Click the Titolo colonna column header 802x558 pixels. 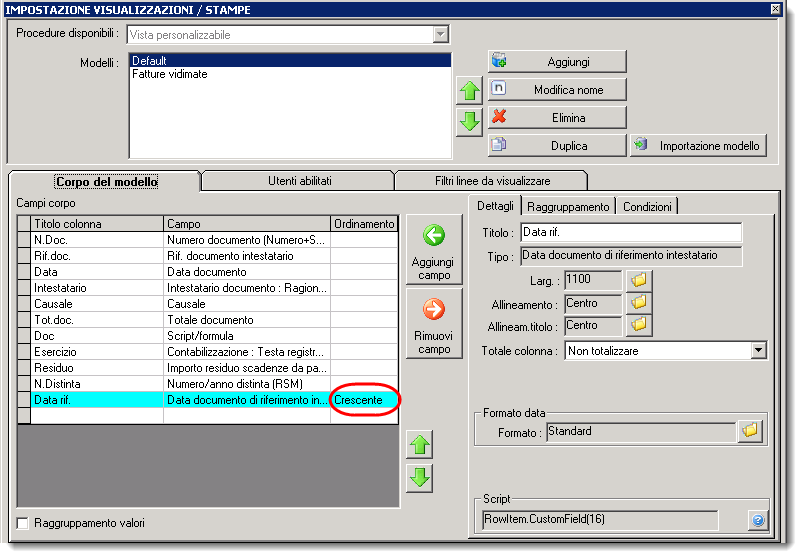tap(97, 224)
